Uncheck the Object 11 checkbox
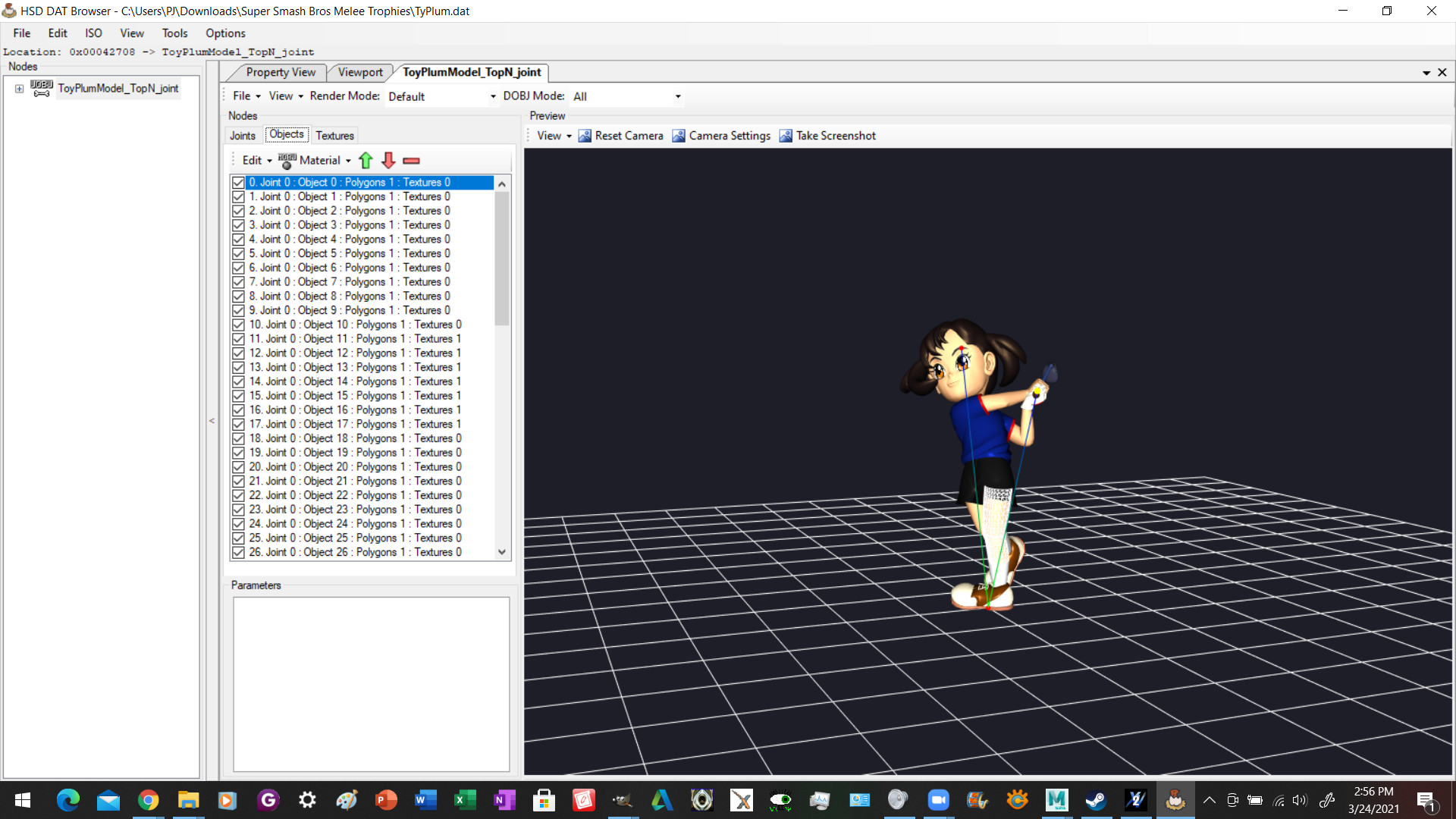 [238, 339]
